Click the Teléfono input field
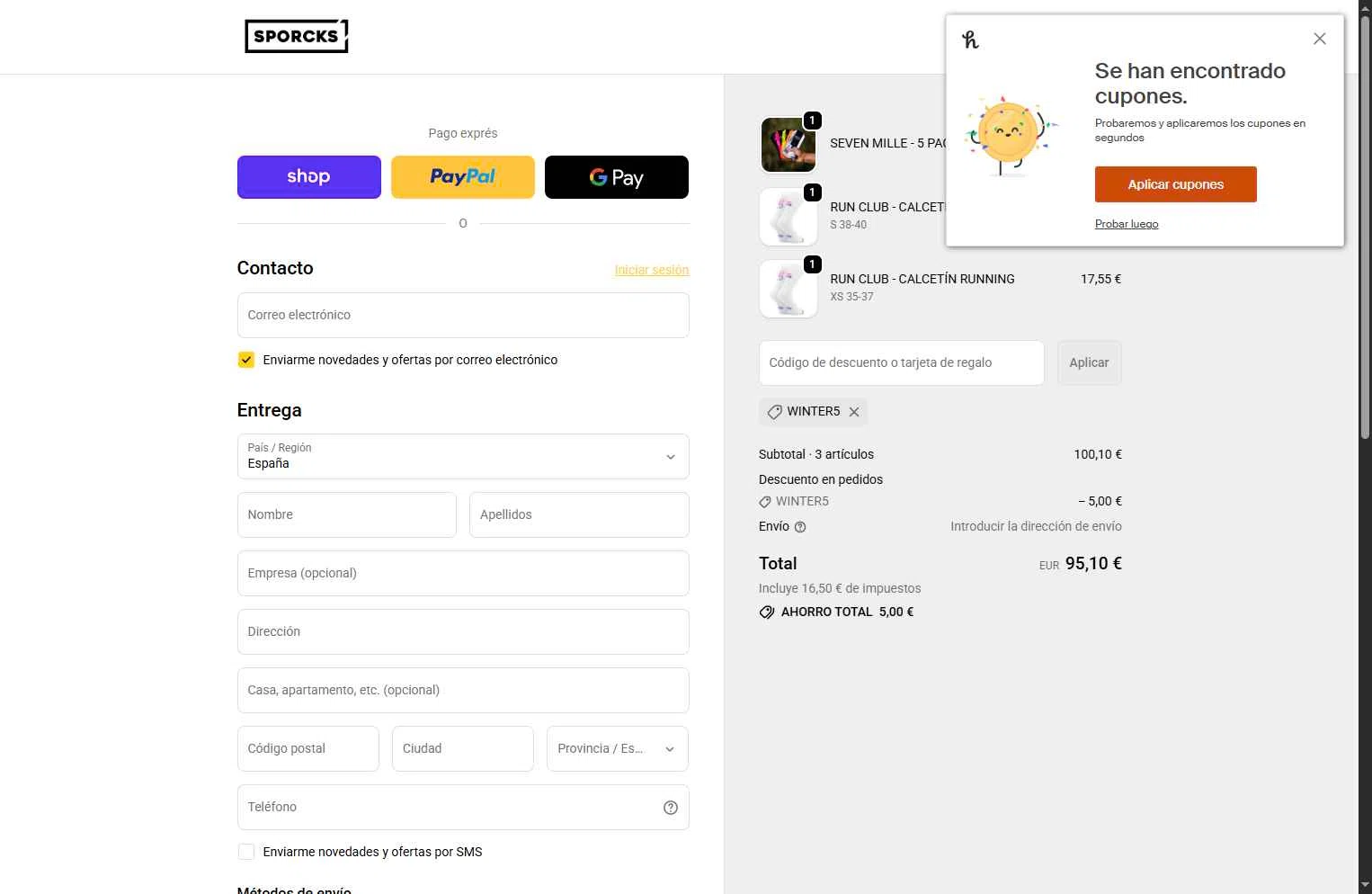This screenshot has height=894, width=1372. tap(463, 807)
